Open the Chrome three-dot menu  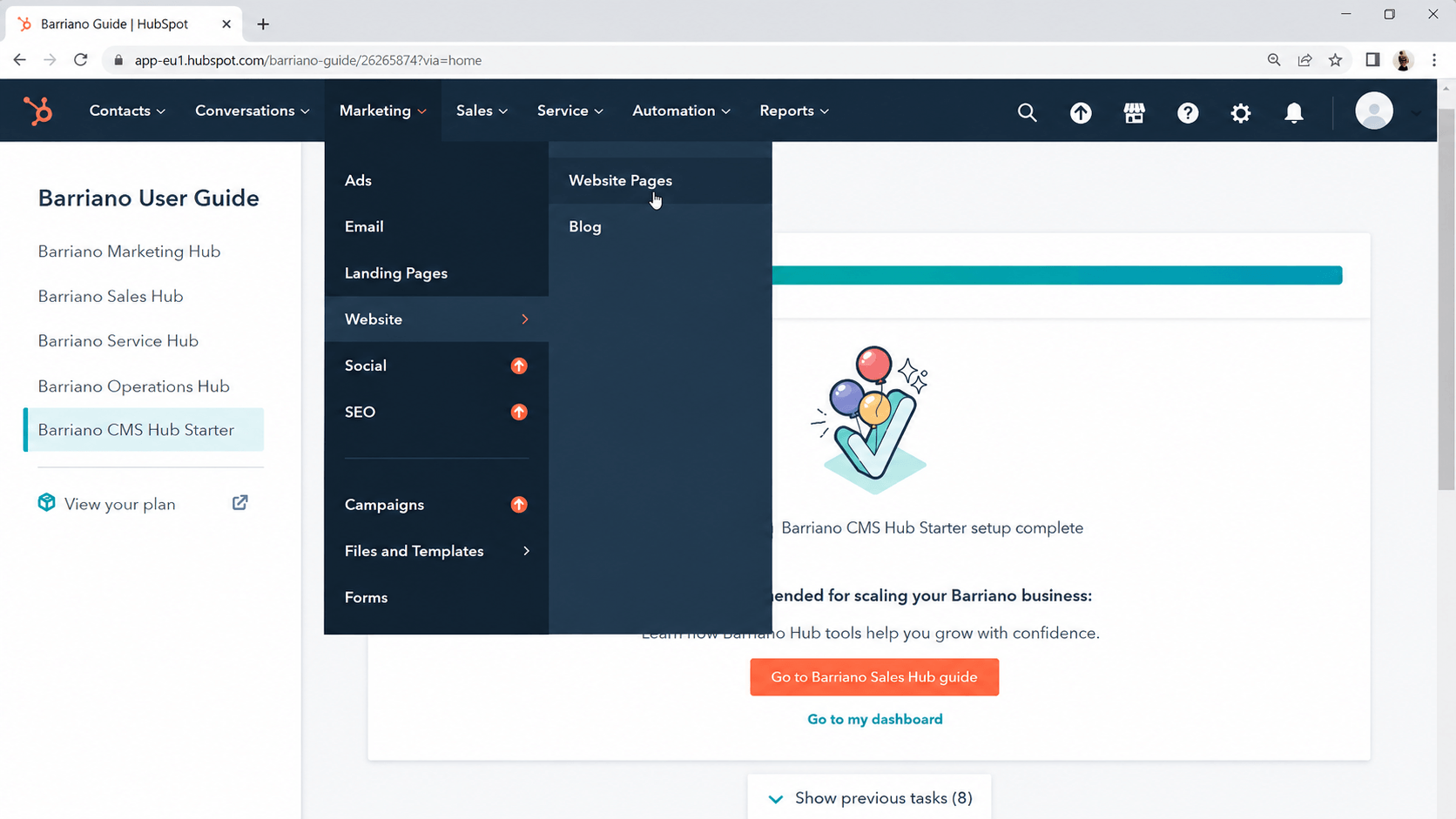1434,60
